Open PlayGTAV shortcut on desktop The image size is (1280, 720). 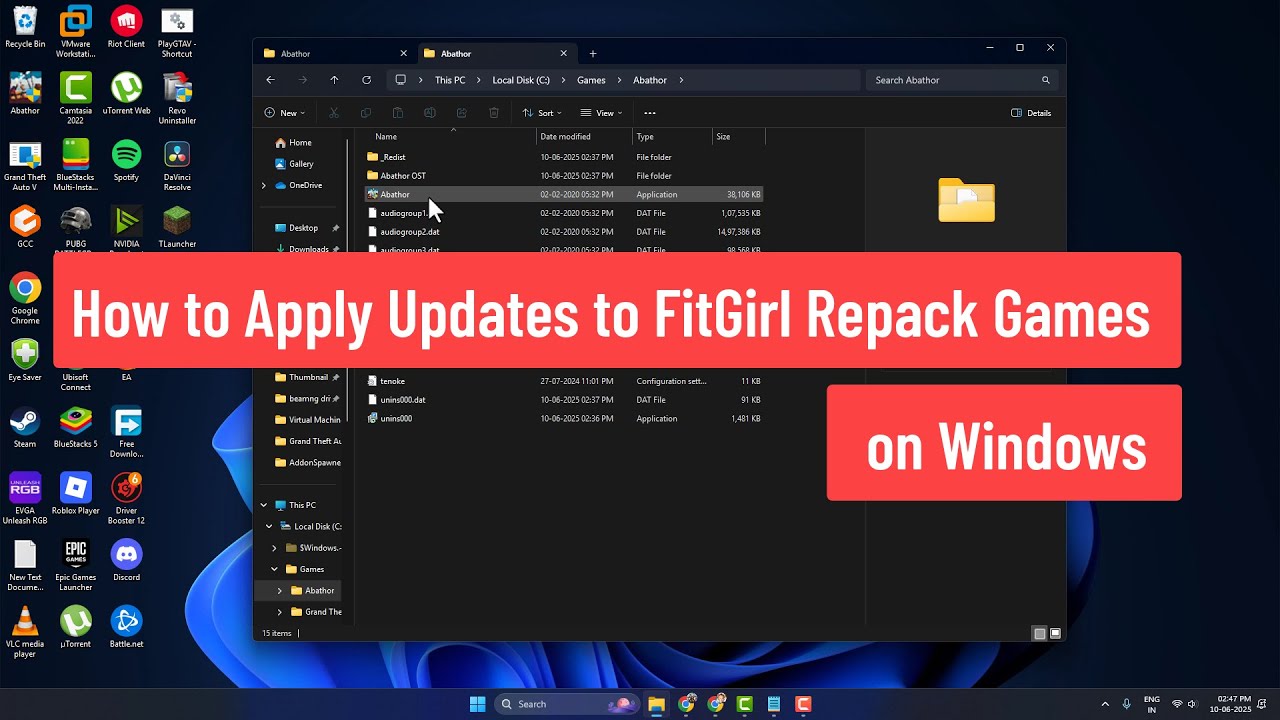coord(176,32)
